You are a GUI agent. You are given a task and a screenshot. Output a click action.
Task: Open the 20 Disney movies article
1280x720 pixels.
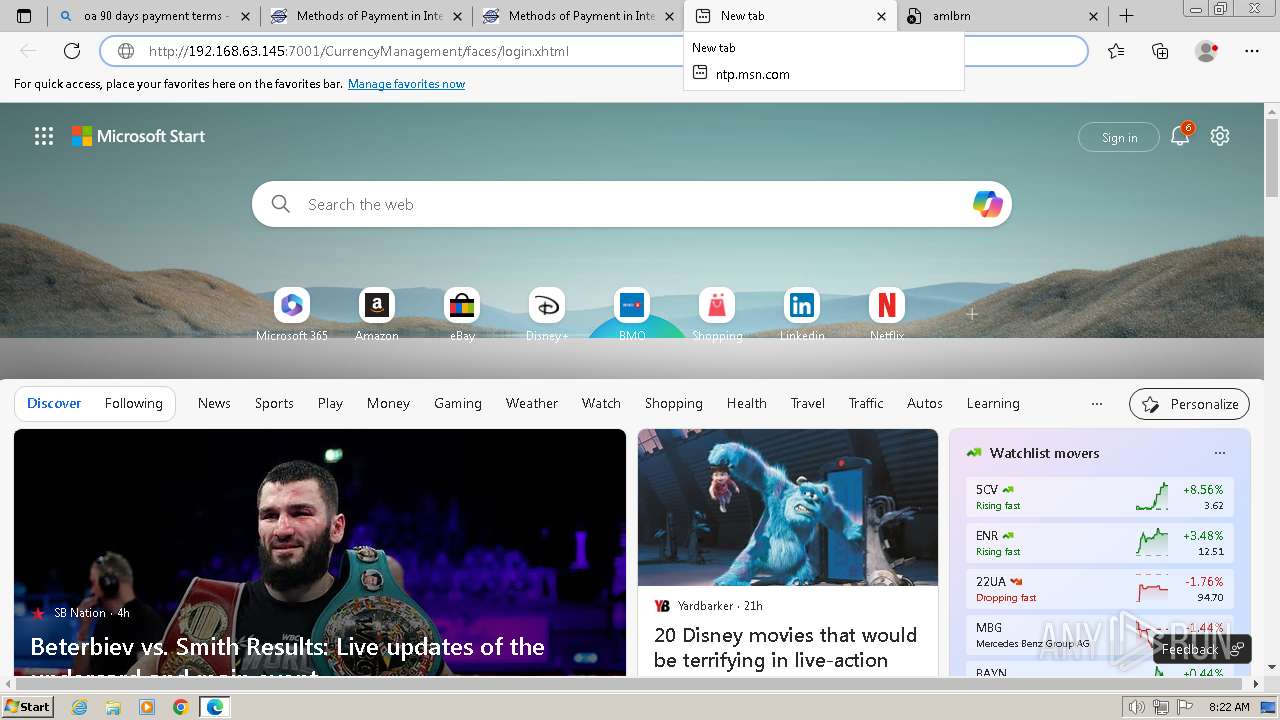point(785,647)
